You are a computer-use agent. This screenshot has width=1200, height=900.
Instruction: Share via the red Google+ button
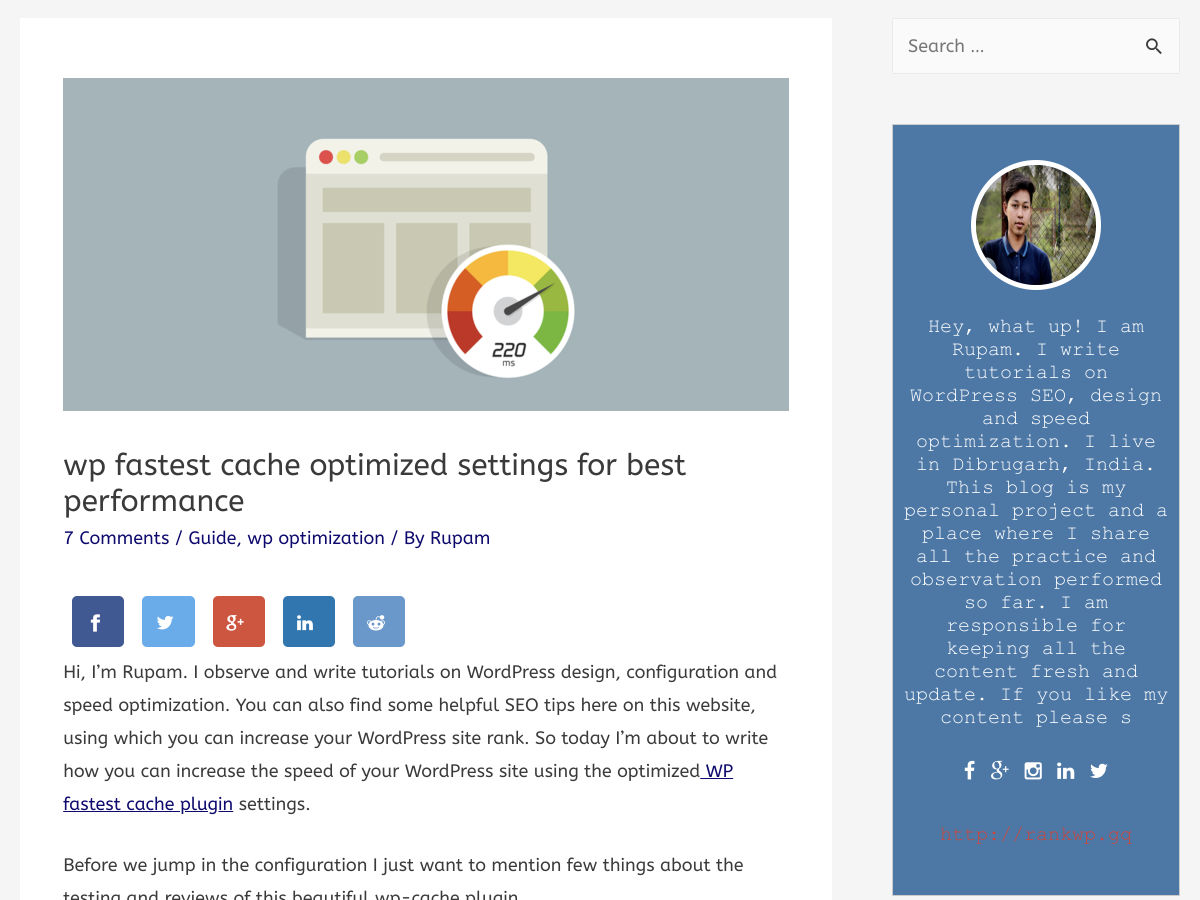pyautogui.click(x=238, y=622)
